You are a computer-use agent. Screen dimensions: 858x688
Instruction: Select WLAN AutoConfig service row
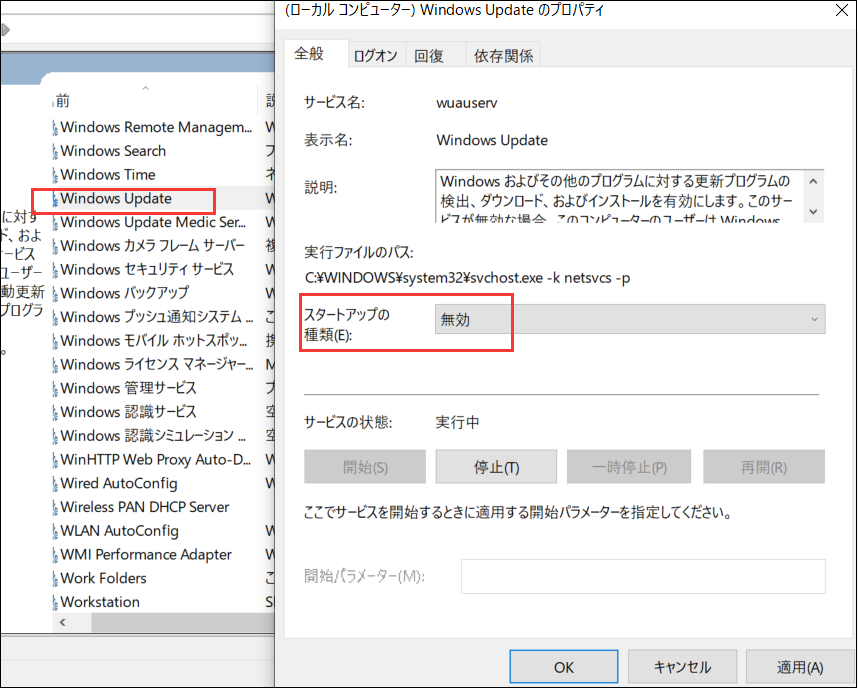[163, 531]
